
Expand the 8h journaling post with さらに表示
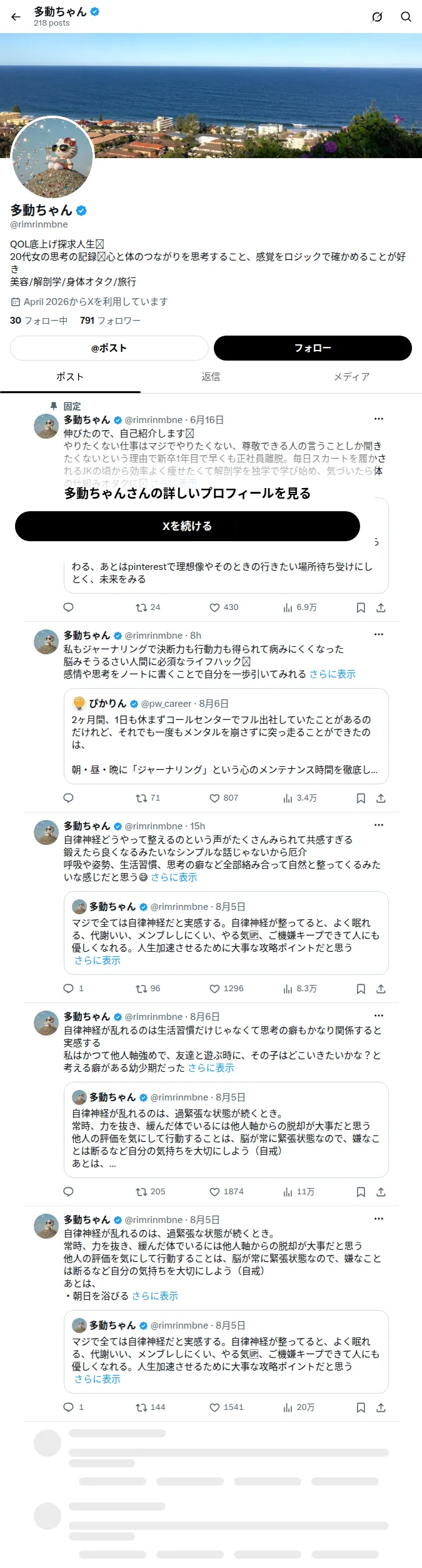(332, 674)
